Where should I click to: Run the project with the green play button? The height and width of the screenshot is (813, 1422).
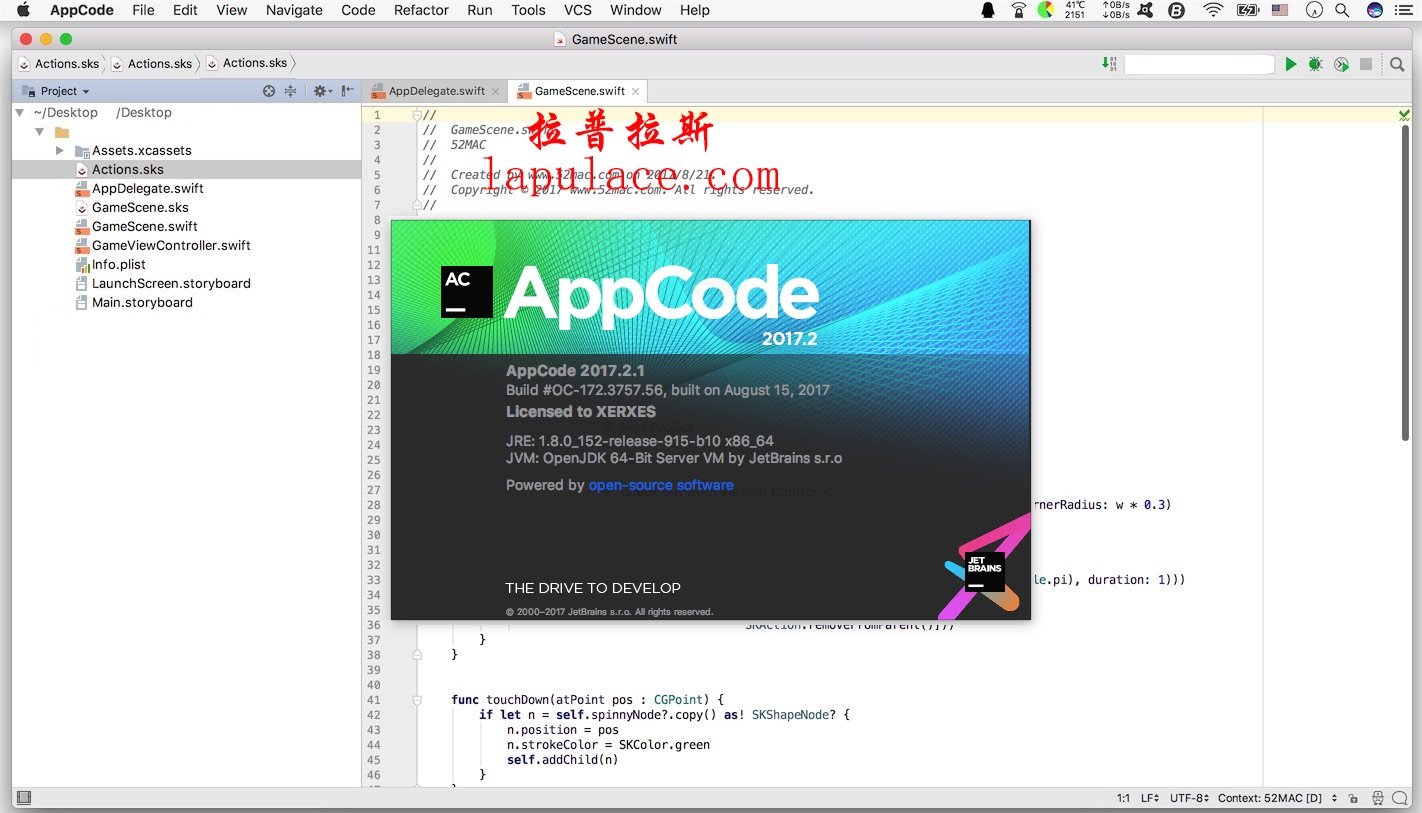point(1290,64)
